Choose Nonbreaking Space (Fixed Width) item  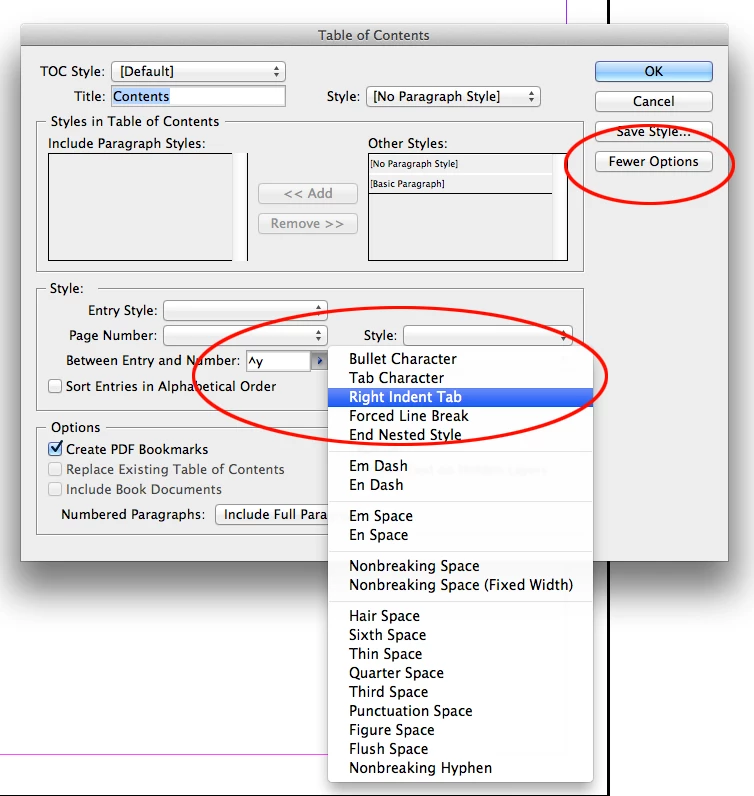click(460, 585)
